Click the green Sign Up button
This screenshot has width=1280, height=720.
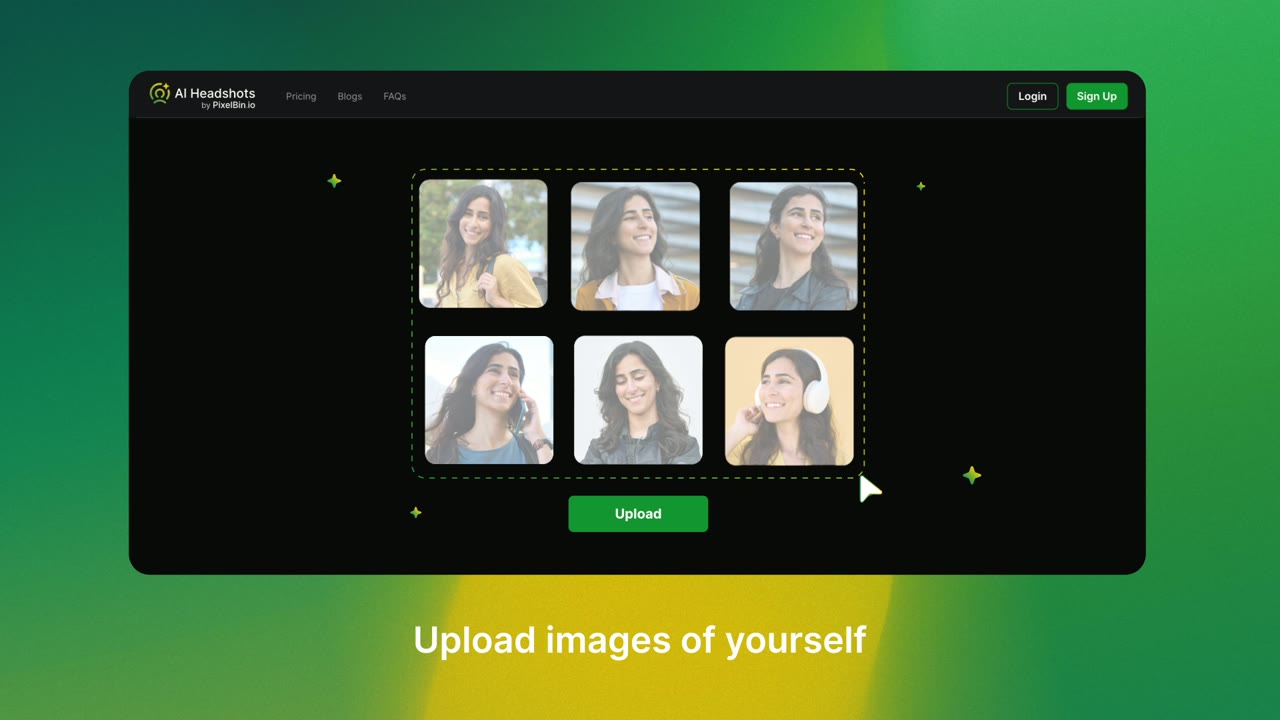1097,96
